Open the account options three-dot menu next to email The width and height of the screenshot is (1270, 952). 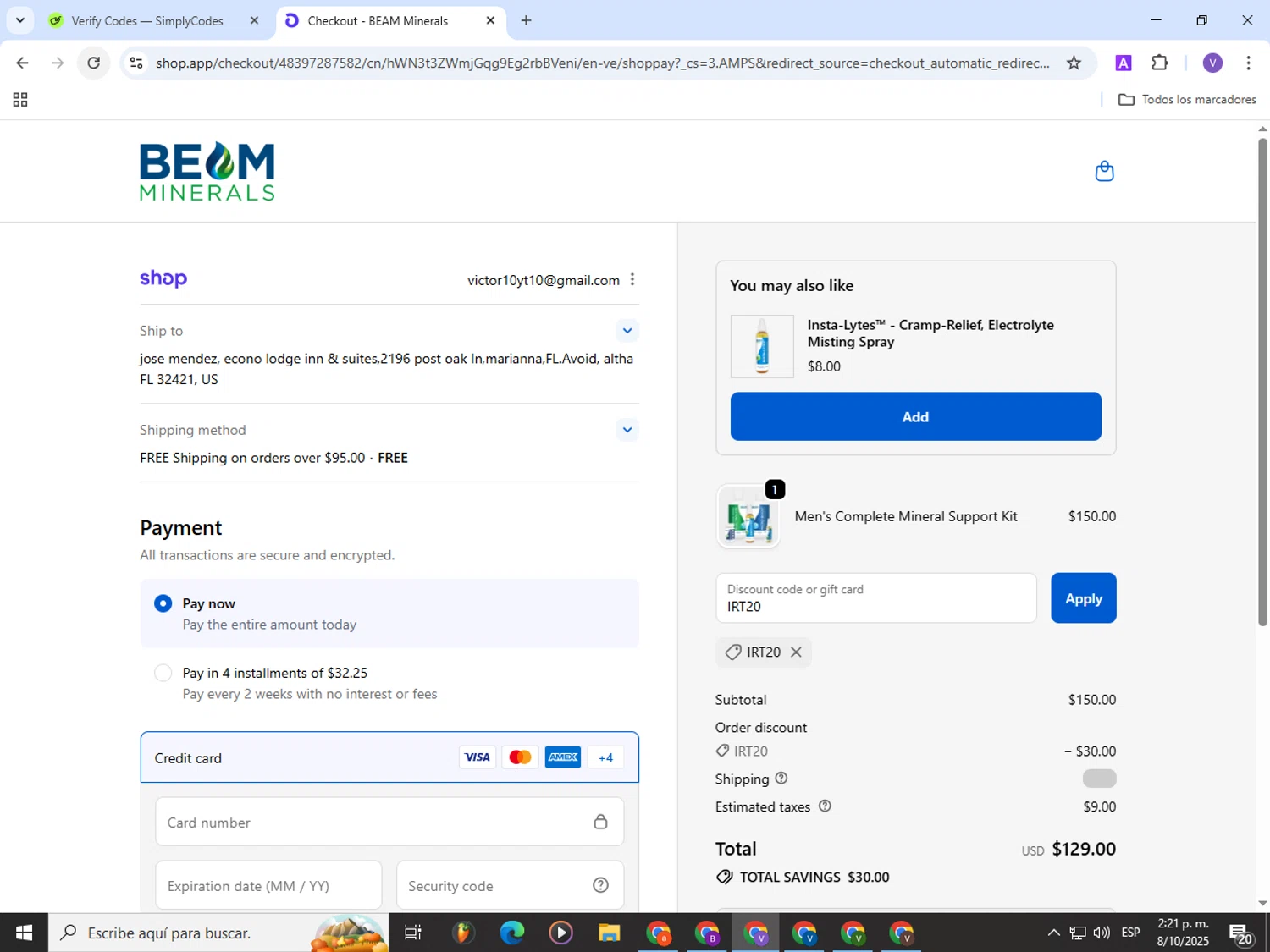[632, 279]
